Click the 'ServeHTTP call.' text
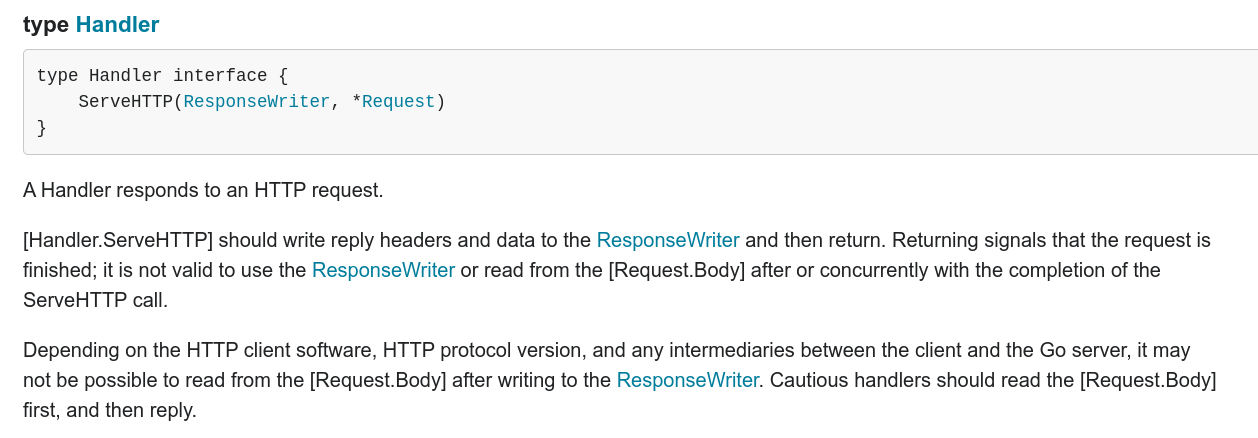1258x438 pixels. [95, 300]
